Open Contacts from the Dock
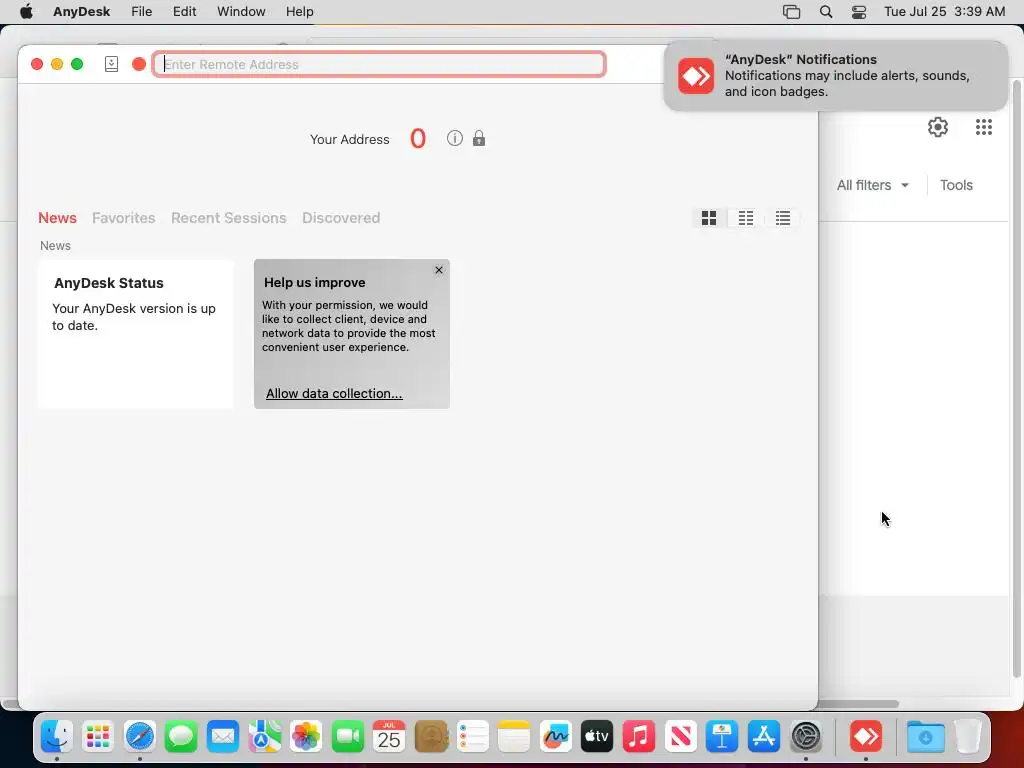Screen dimensions: 1024x768 431,737
